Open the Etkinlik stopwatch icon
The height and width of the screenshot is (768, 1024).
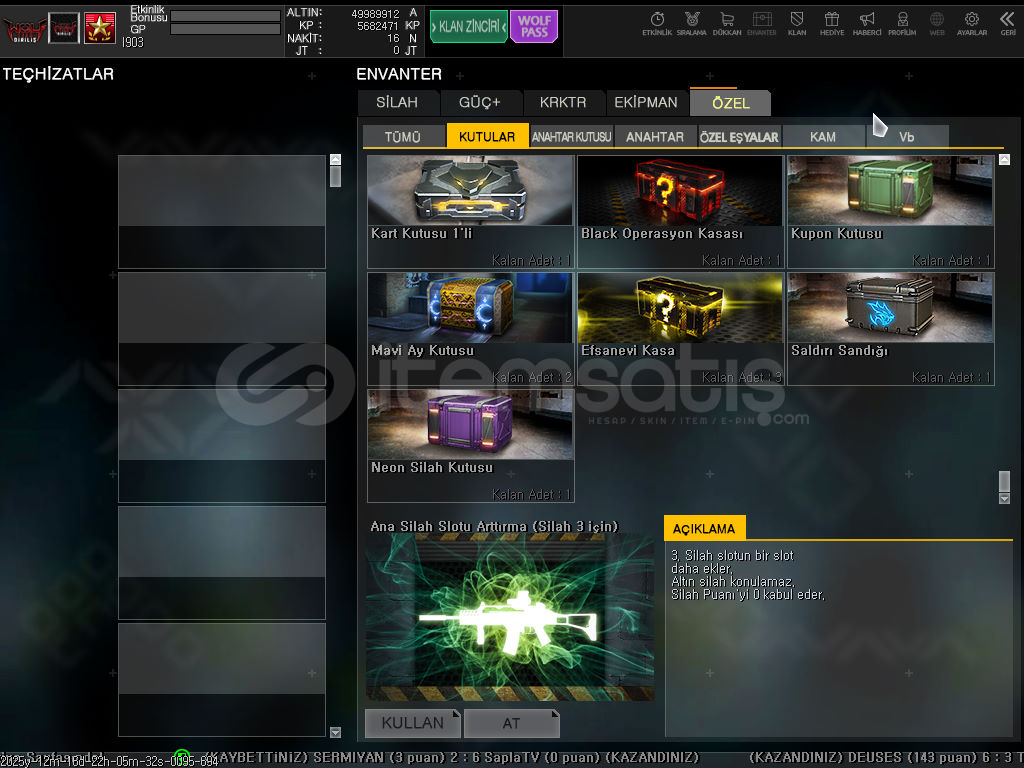pos(657,22)
